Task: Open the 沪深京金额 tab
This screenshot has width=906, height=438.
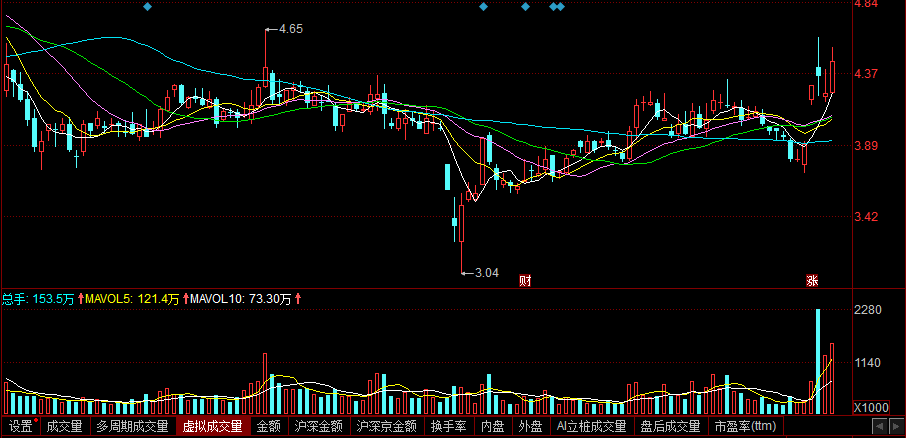Action: point(387,427)
